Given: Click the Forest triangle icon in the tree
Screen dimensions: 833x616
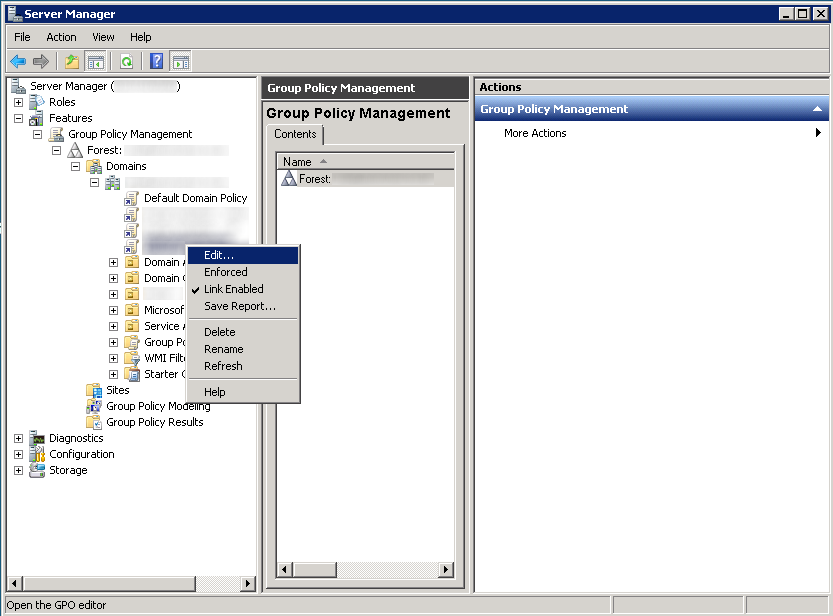Looking at the screenshot, I should (x=75, y=150).
